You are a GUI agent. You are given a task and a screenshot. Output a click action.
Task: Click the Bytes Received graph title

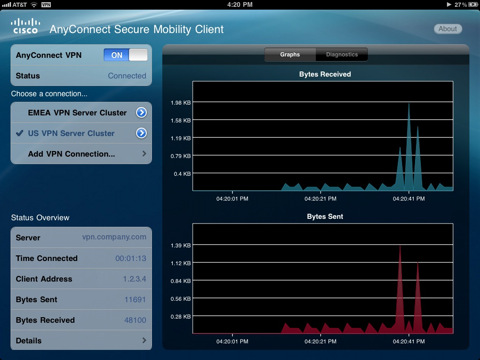325,74
